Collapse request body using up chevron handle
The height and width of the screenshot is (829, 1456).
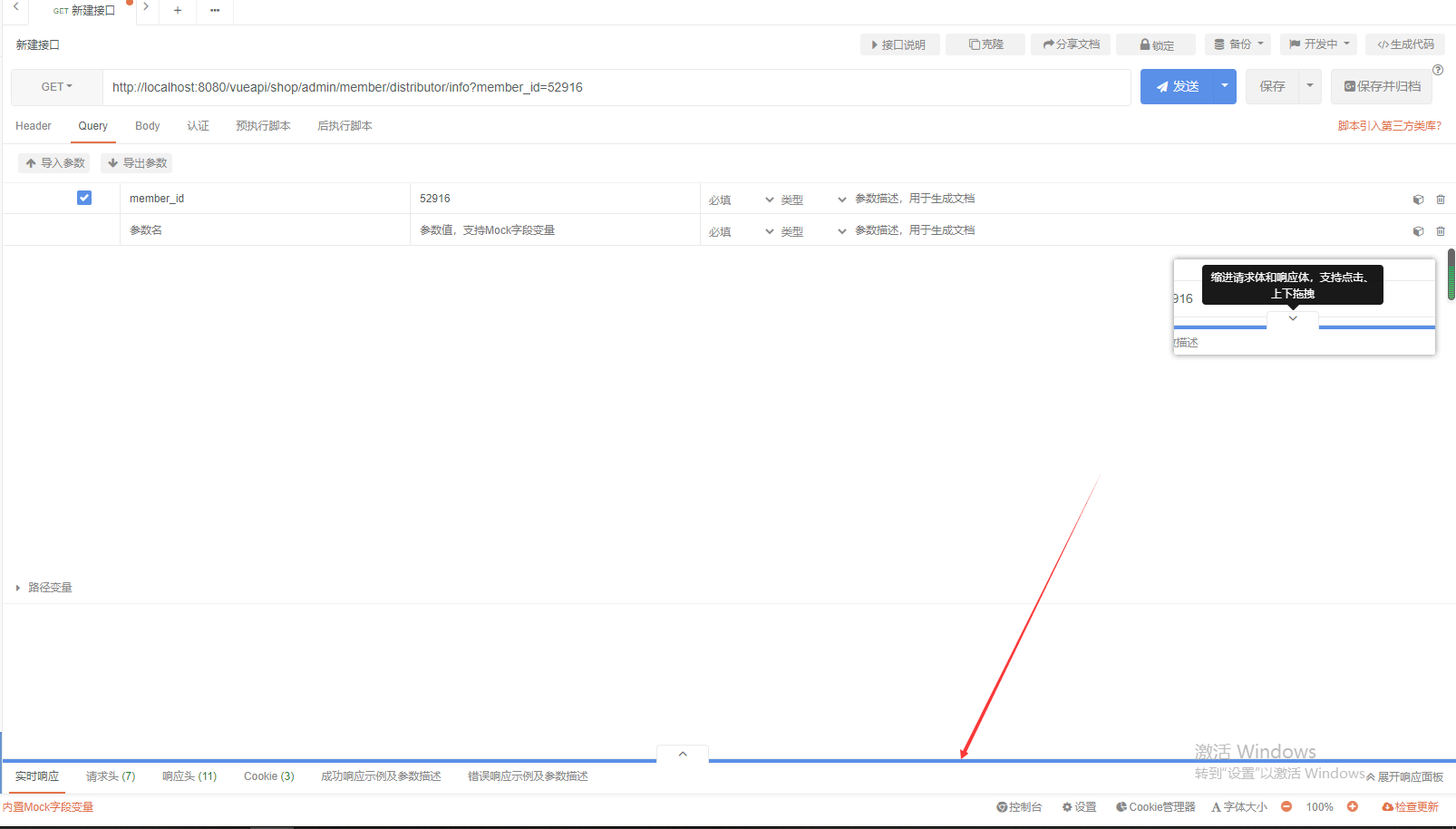683,755
